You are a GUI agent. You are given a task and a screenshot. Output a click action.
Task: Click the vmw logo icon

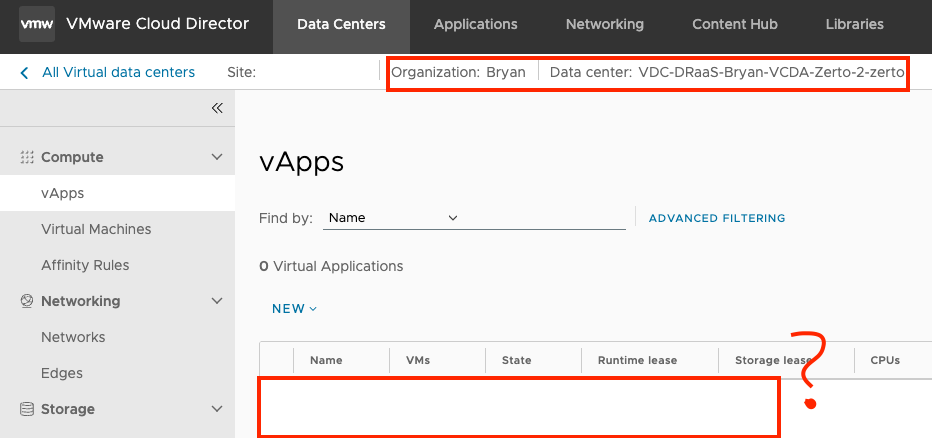coord(37,24)
